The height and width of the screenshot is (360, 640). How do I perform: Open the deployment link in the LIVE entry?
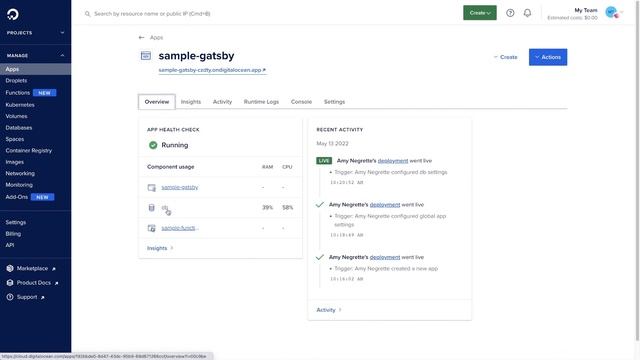click(x=393, y=161)
